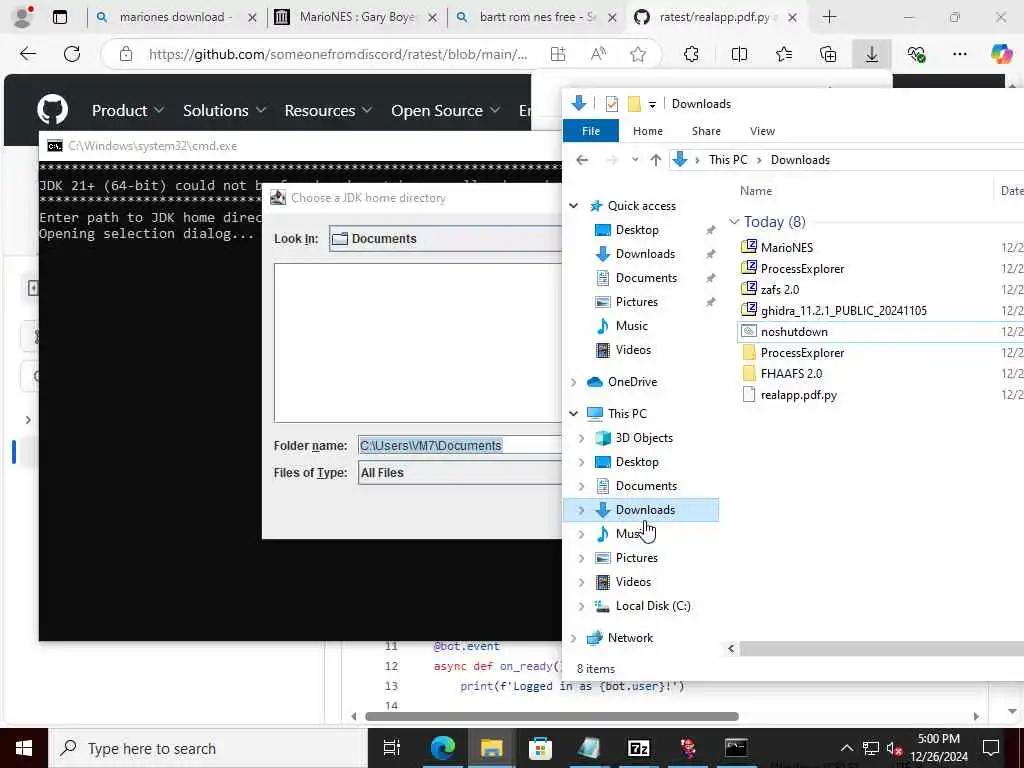The image size is (1024, 768).
Task: Open the GitHub Resources dropdown
Action: (328, 110)
